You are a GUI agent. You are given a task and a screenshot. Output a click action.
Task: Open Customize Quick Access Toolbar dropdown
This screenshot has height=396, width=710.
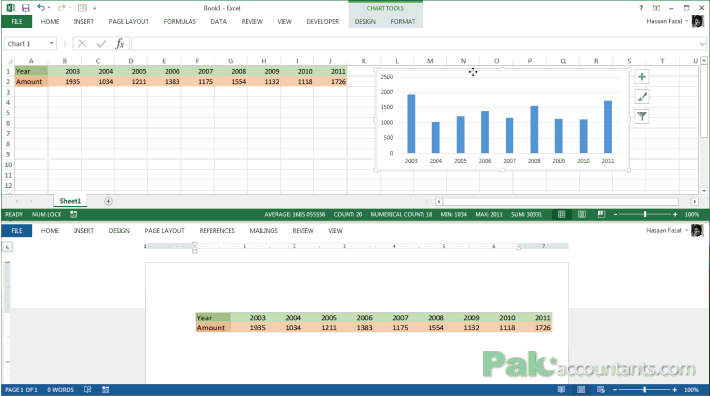[95, 8]
